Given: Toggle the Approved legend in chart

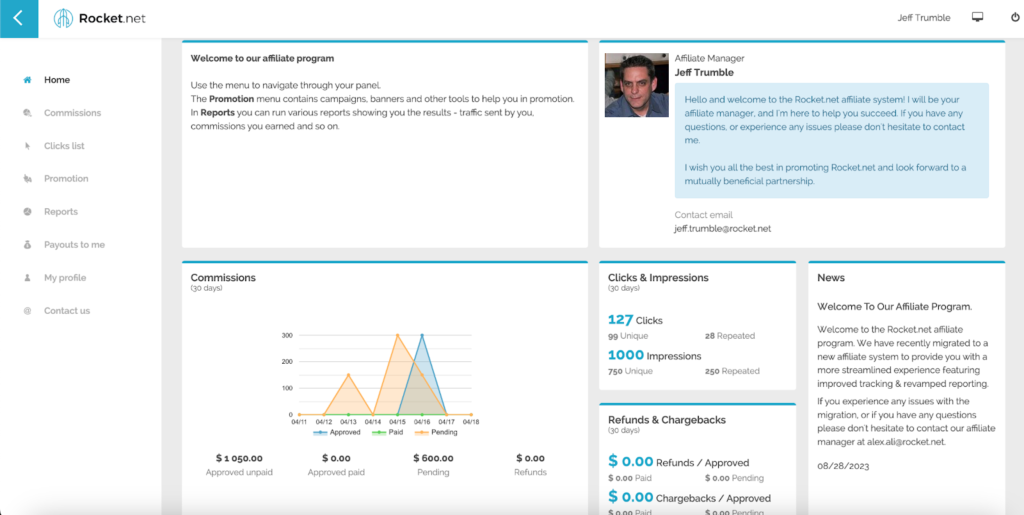Looking at the screenshot, I should (337, 432).
